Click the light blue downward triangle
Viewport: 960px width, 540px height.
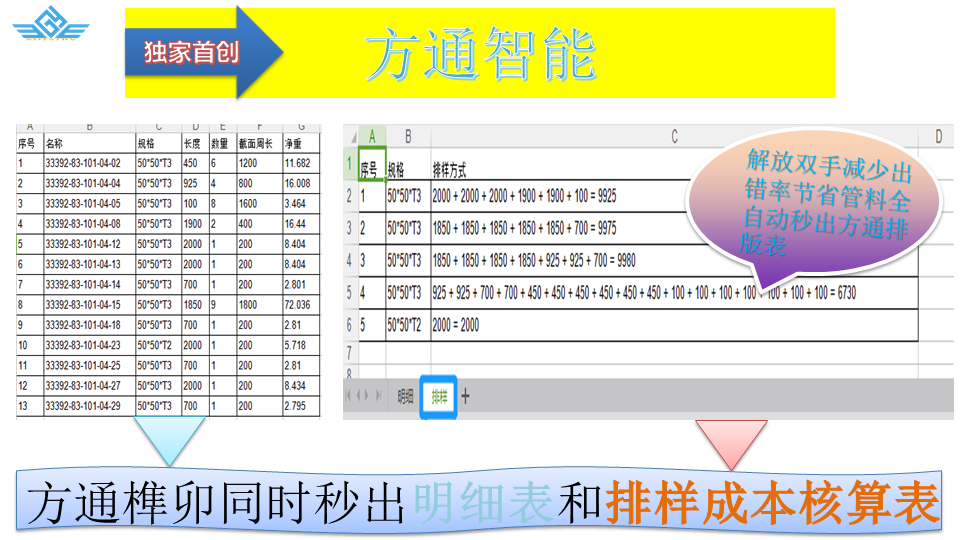pos(169,438)
